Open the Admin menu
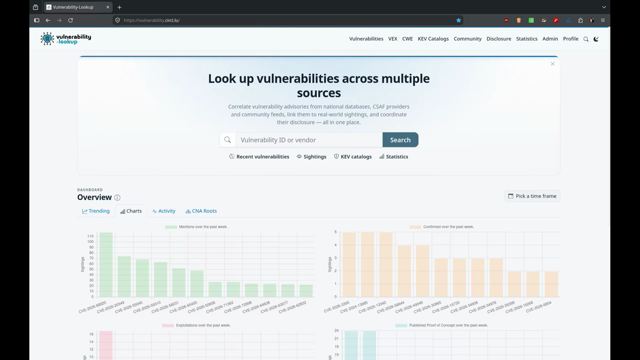 (550, 39)
